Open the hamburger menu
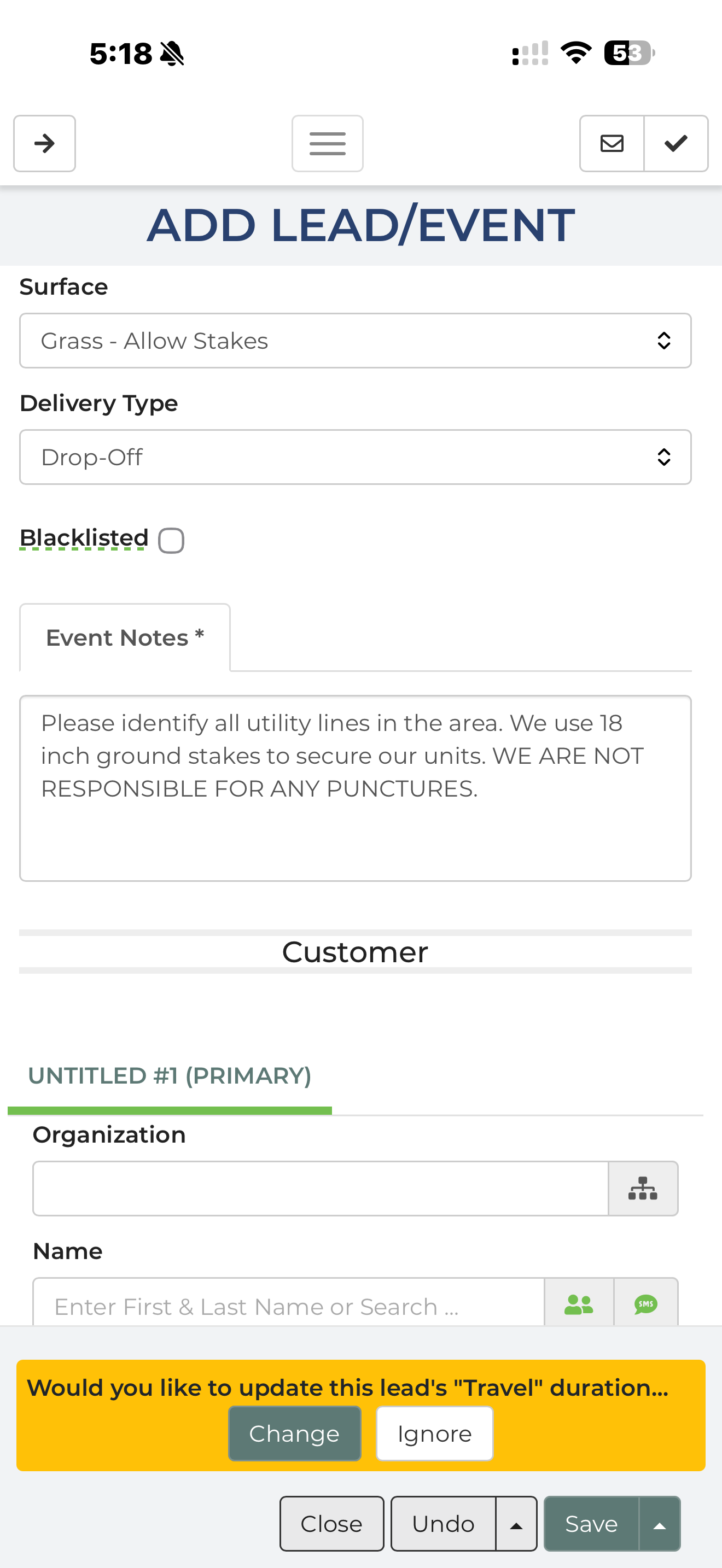 (x=328, y=144)
